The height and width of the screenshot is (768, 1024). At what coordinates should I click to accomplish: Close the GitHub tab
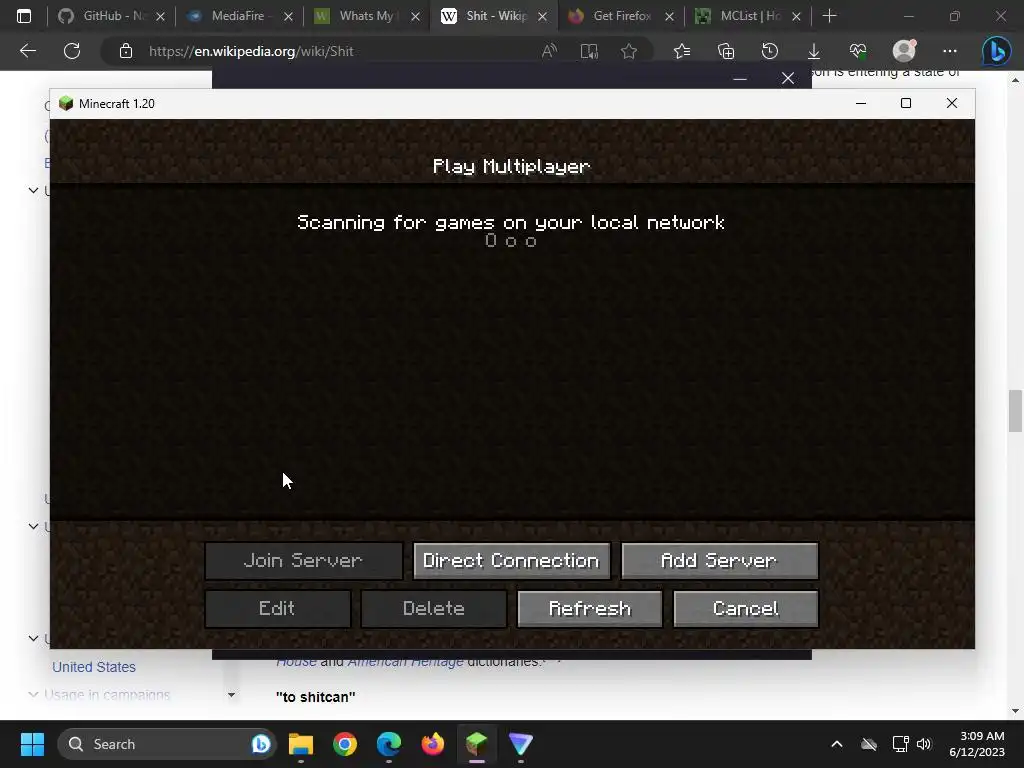click(x=161, y=16)
